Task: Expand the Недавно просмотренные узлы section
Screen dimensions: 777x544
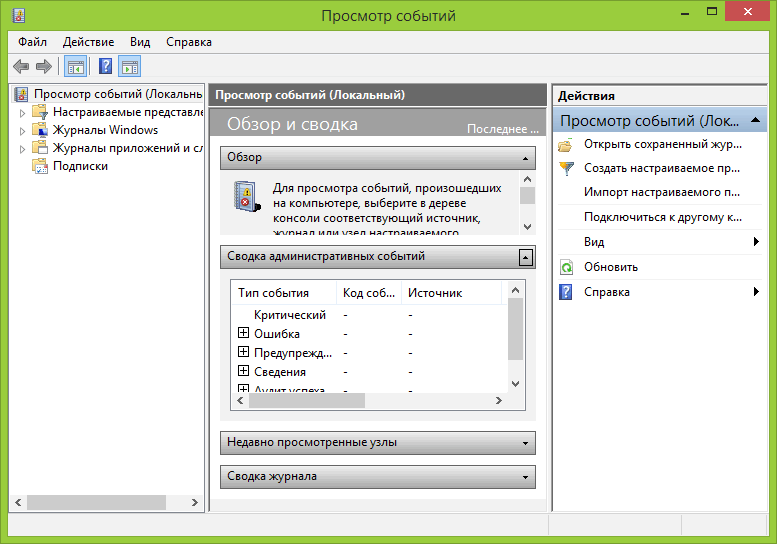Action: coord(525,443)
